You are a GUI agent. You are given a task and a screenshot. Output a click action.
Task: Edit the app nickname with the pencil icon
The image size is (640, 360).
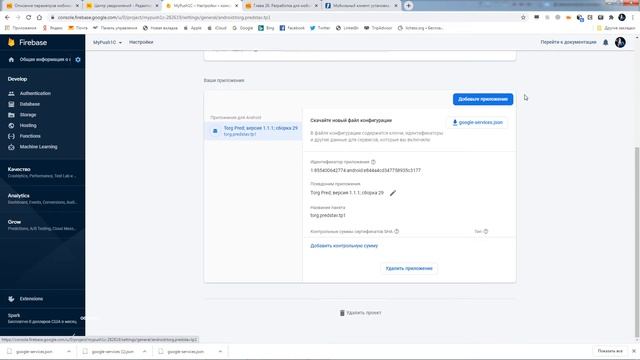tap(393, 193)
